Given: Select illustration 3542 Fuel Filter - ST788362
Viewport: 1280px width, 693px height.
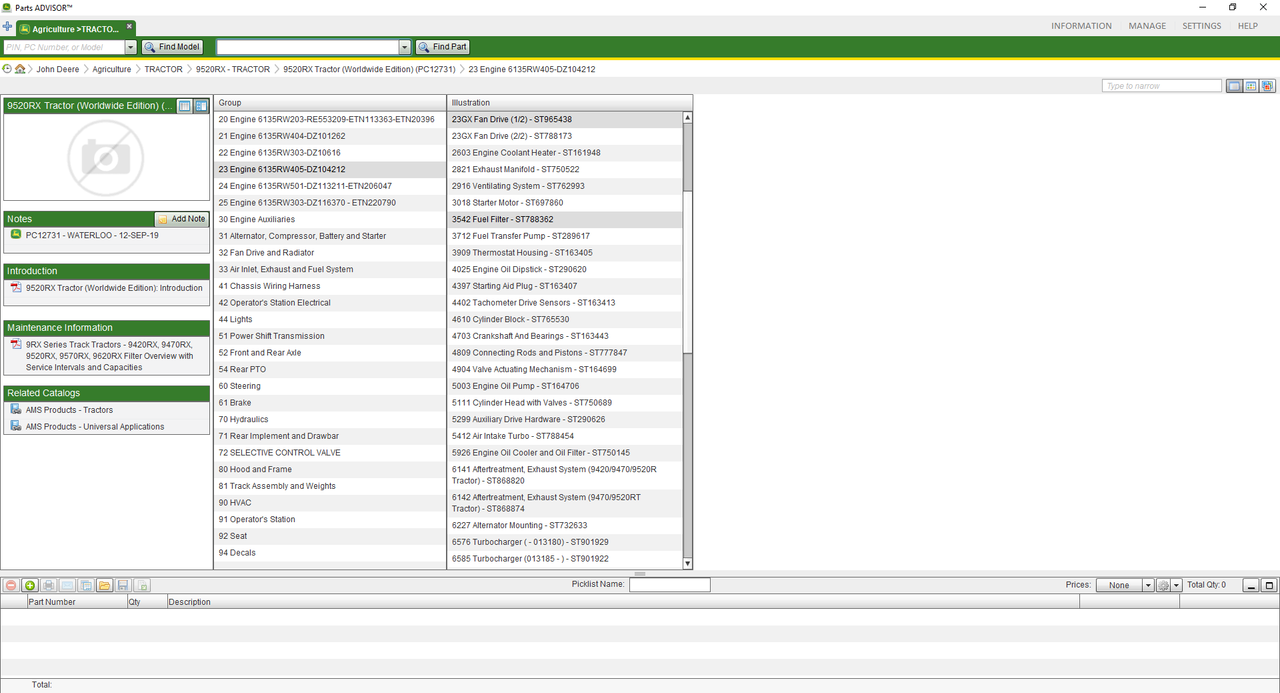Looking at the screenshot, I should pyautogui.click(x=565, y=219).
